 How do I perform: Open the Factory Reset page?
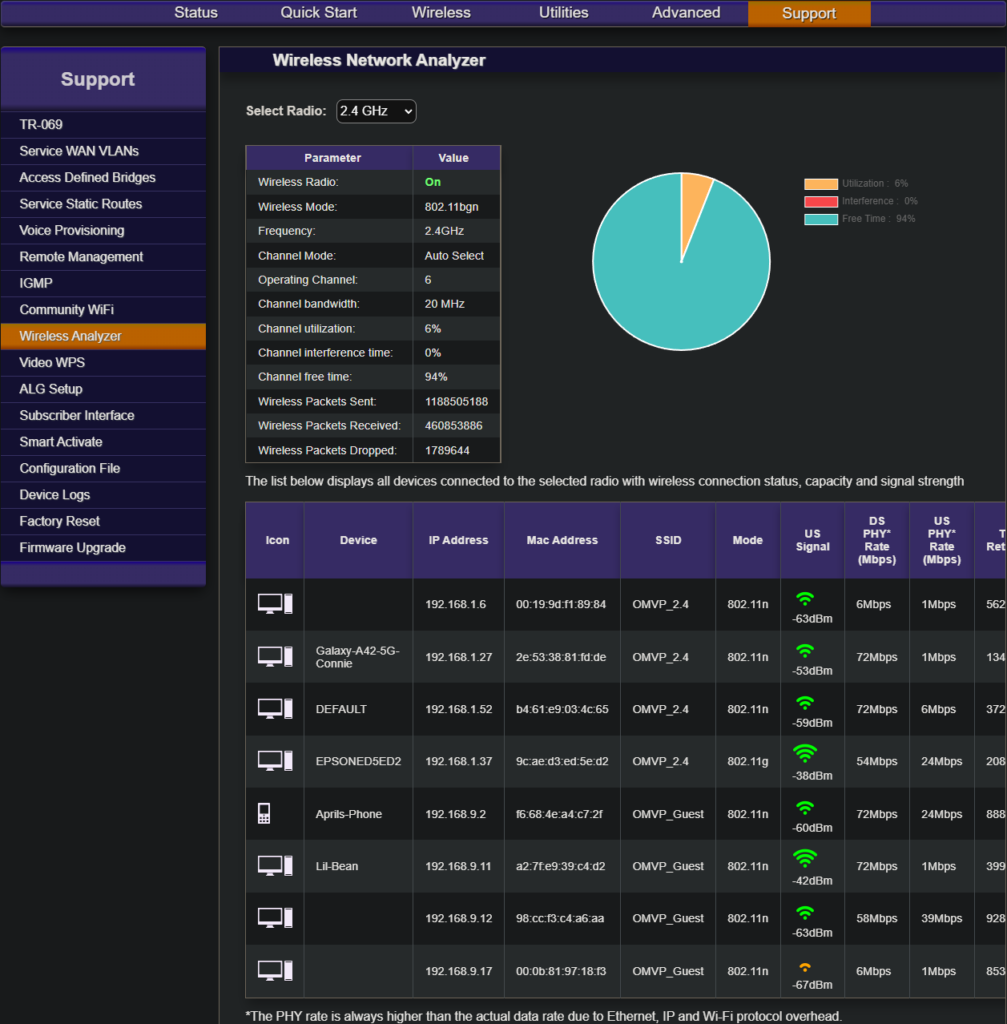pyautogui.click(x=60, y=521)
